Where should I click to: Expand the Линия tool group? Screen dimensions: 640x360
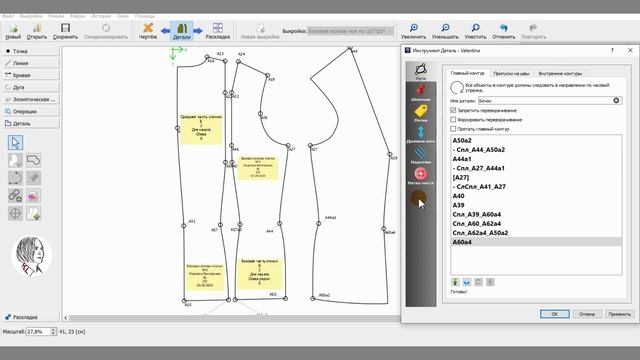coord(31,63)
